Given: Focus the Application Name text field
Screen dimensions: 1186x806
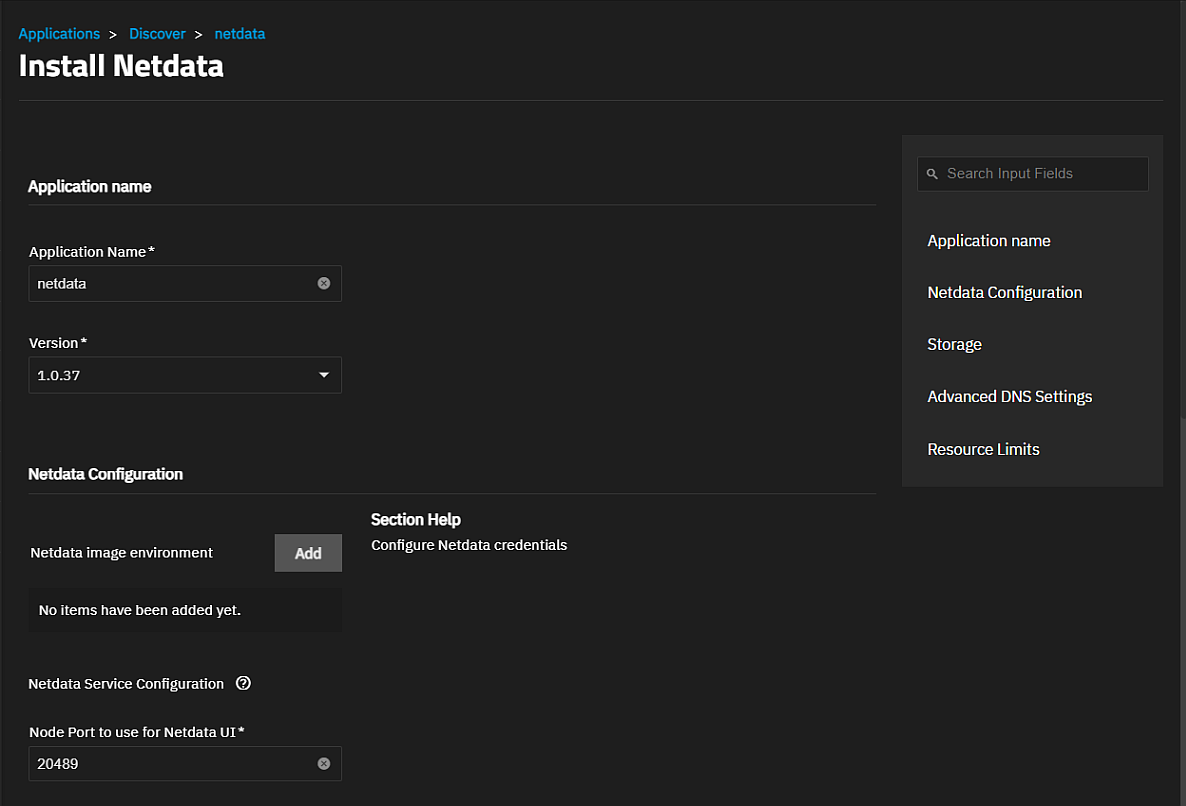Looking at the screenshot, I should click(170, 284).
